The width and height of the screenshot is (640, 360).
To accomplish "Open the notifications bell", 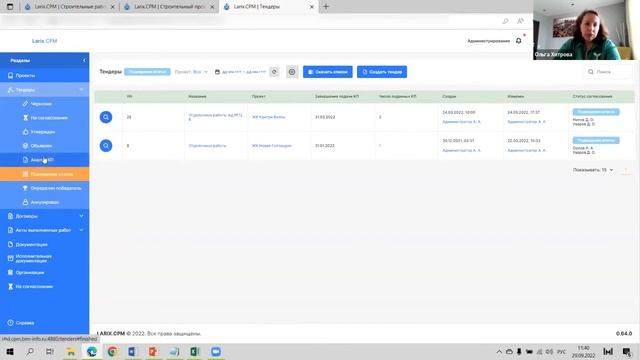I will coord(519,41).
